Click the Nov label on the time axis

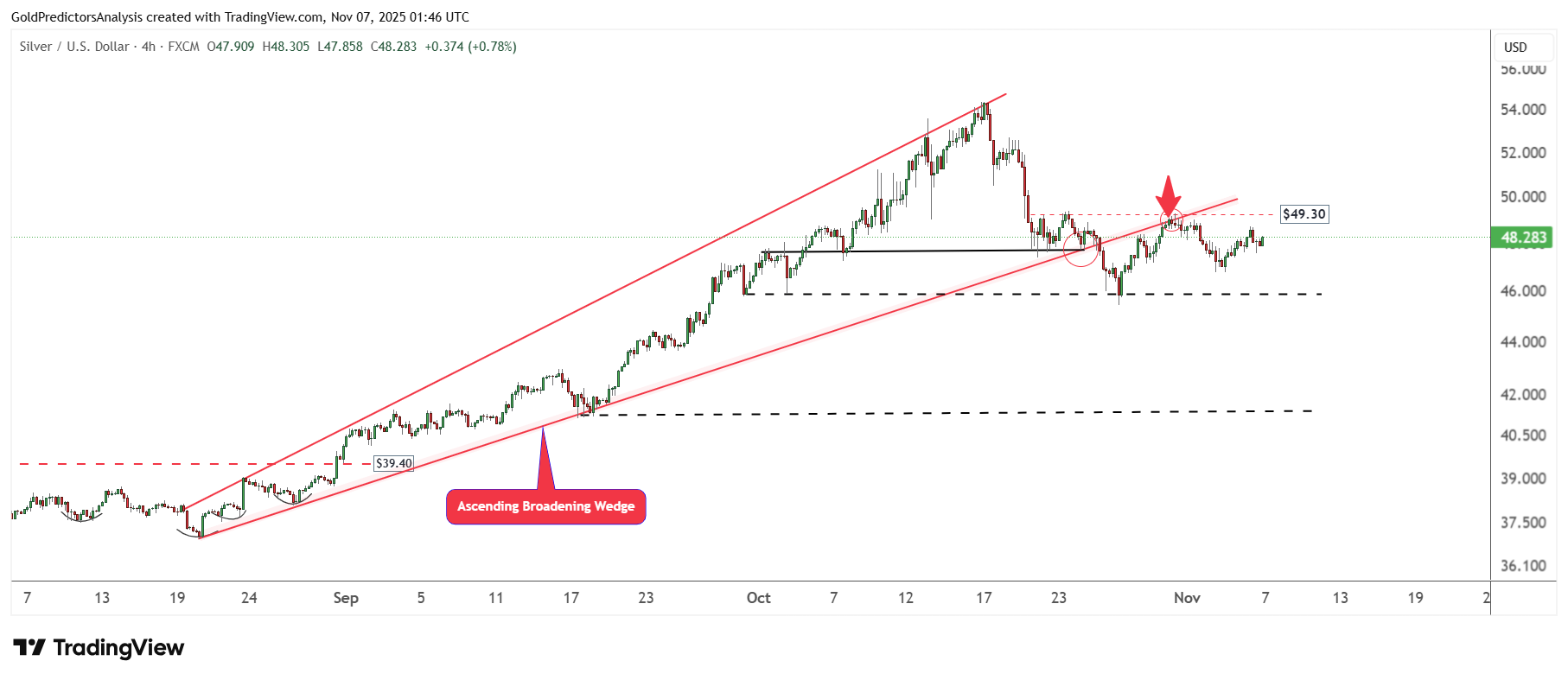coord(1187,598)
